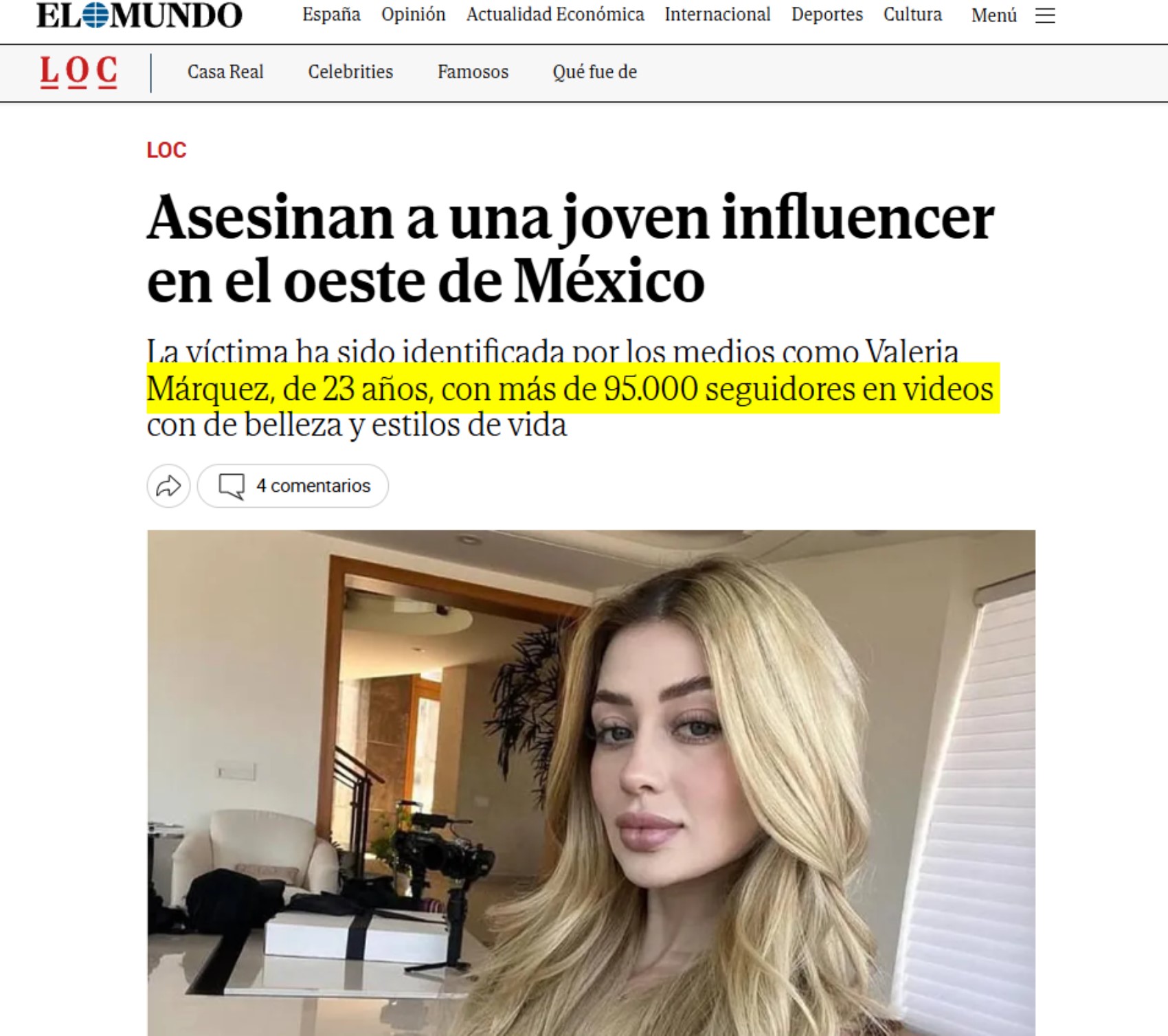Click the El Mundo logo

139,15
